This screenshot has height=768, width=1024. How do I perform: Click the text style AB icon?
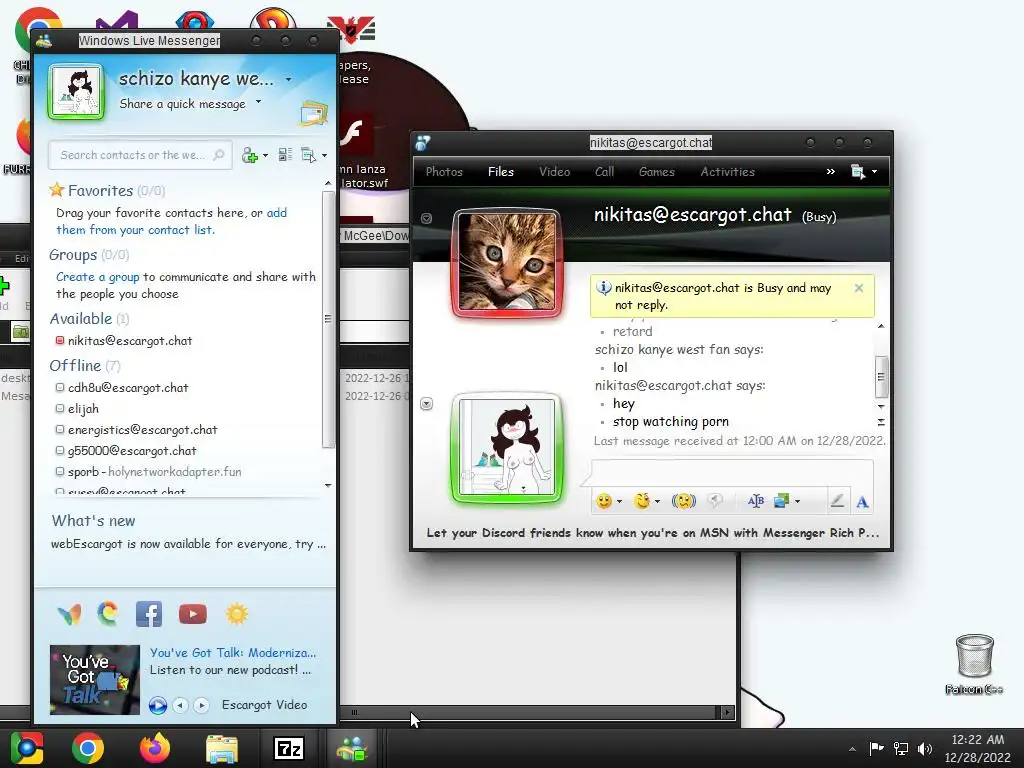(756, 501)
